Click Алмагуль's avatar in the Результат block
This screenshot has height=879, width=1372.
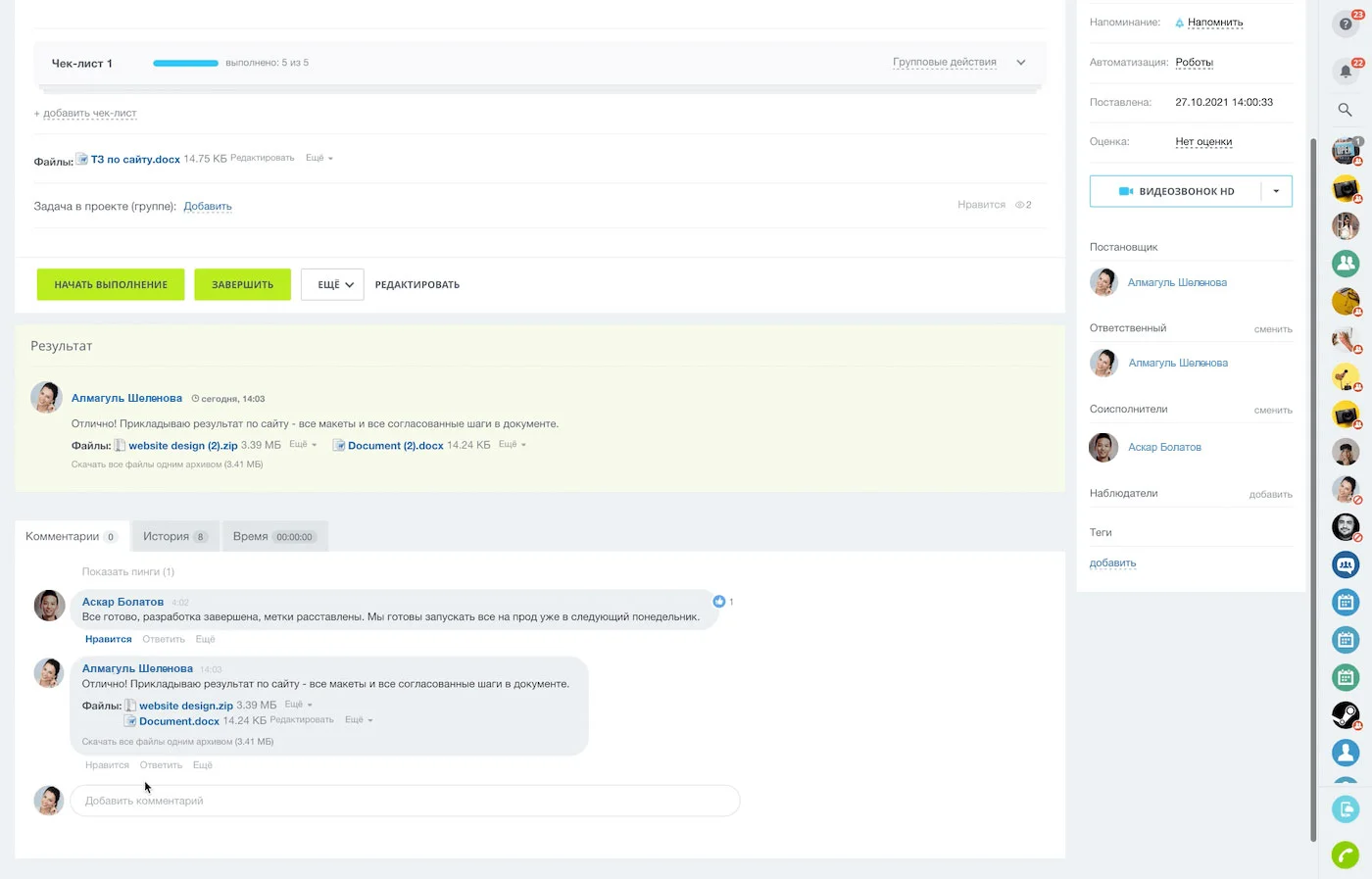[46, 397]
